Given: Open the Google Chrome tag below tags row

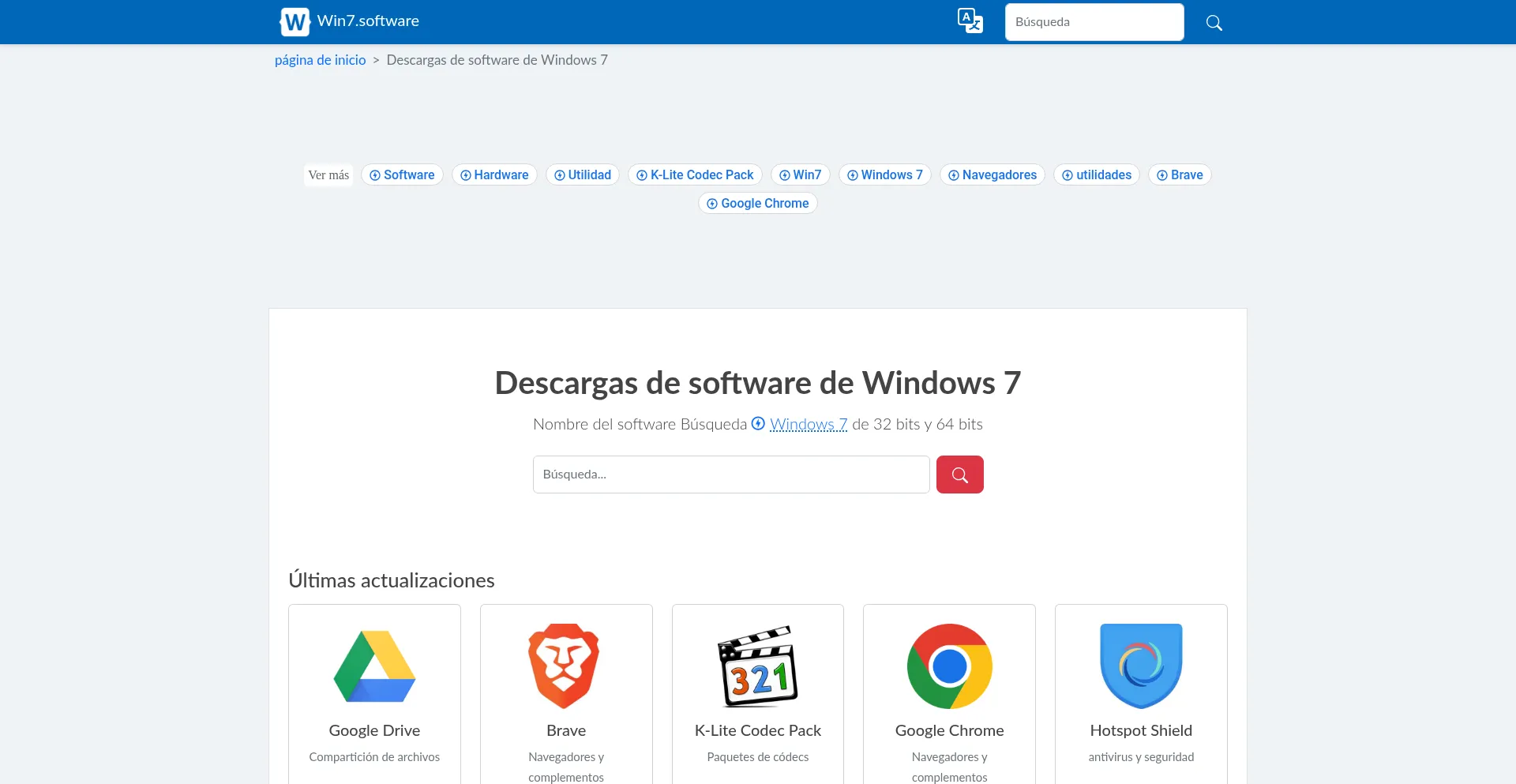Looking at the screenshot, I should coord(757,204).
